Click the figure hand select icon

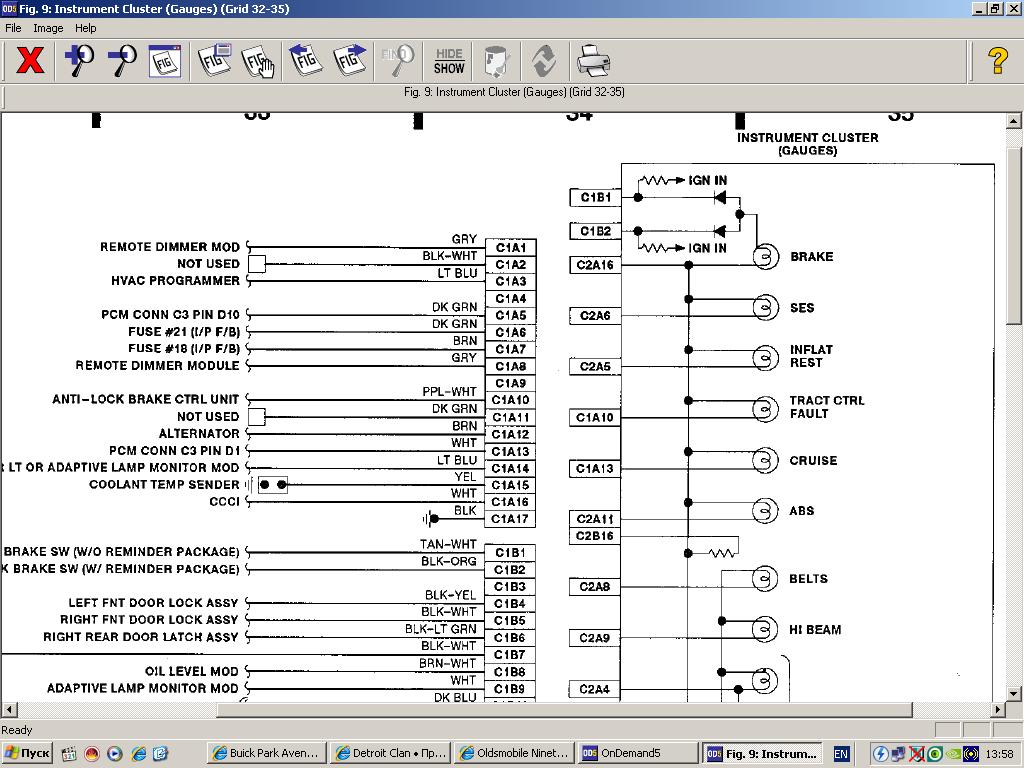(x=258, y=61)
